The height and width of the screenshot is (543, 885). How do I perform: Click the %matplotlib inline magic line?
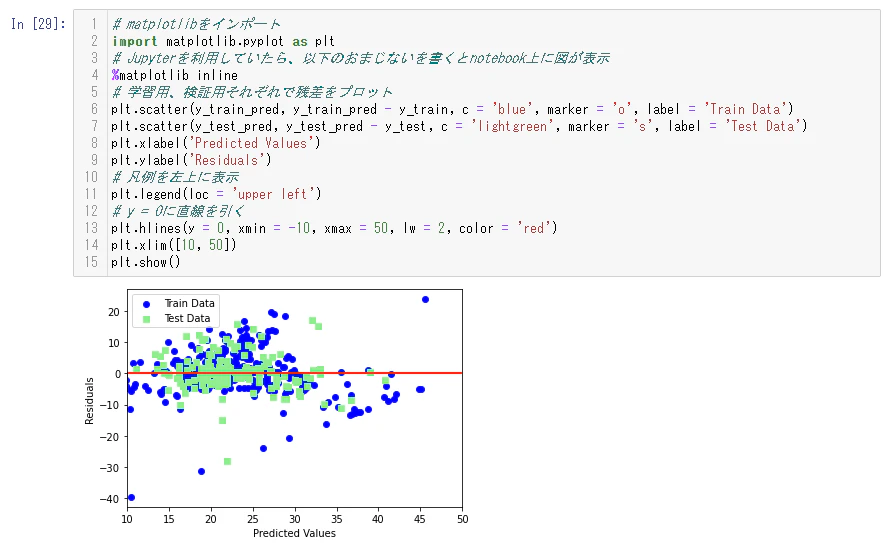[x=174, y=75]
